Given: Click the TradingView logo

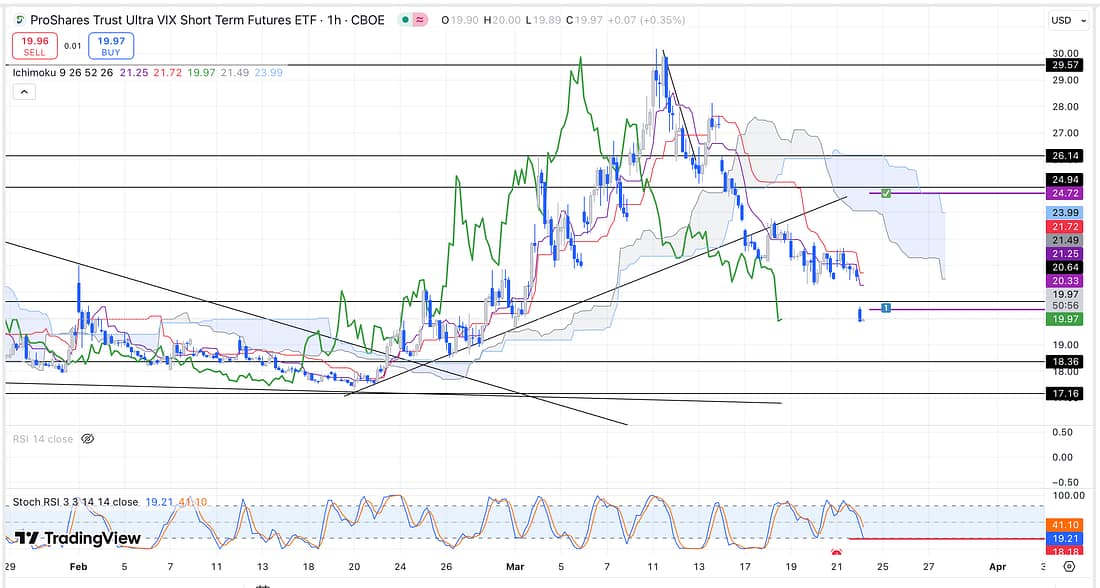Looking at the screenshot, I should point(78,538).
